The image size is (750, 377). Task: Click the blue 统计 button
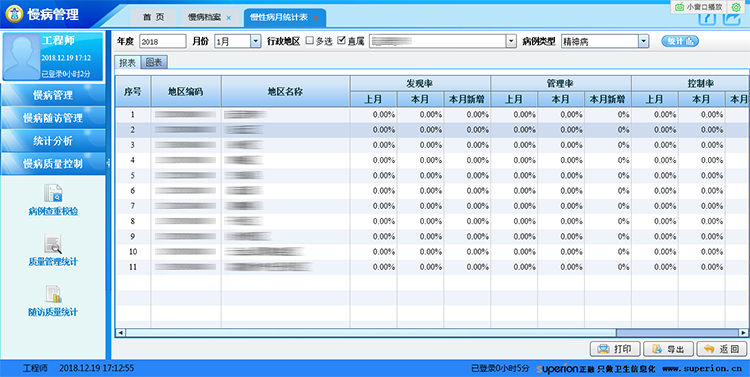pos(680,41)
